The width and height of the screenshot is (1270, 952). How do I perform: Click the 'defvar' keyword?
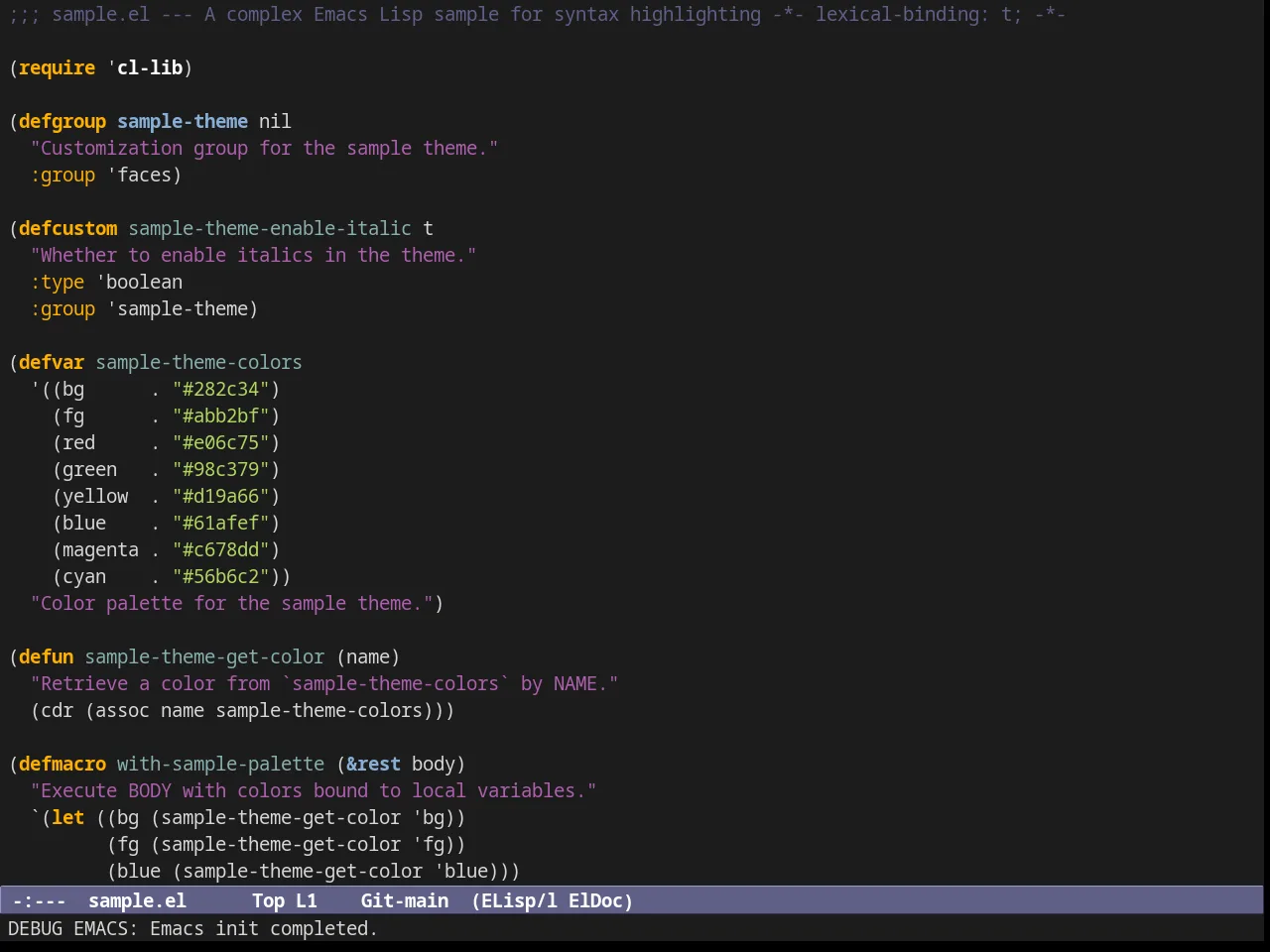52,362
